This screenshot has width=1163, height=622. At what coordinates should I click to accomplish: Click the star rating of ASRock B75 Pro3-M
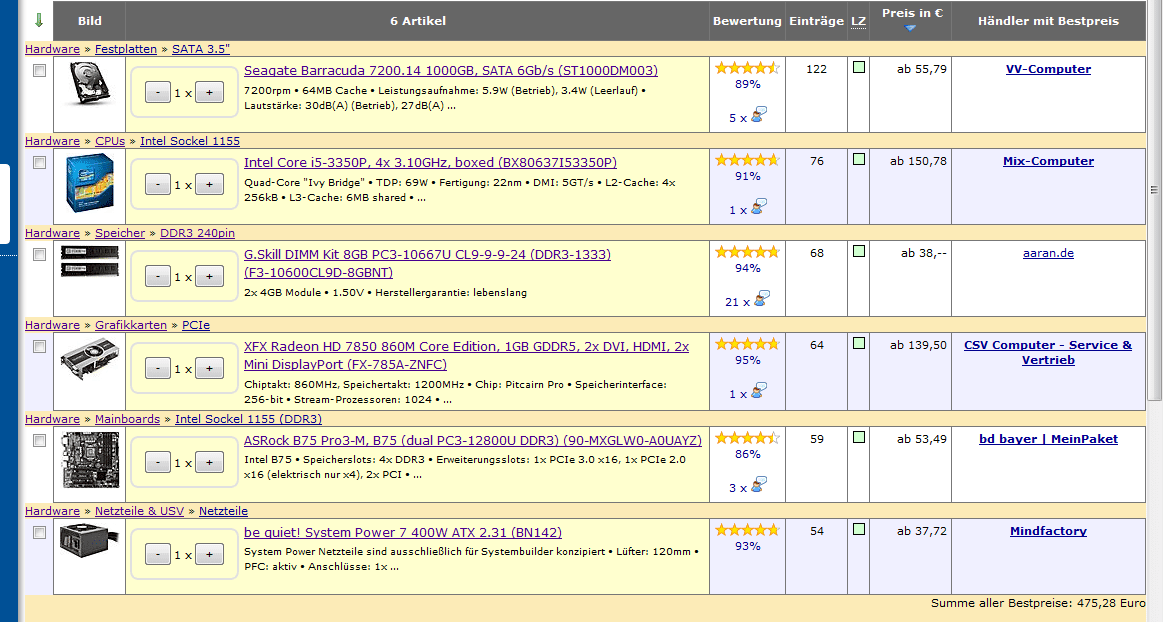coord(747,438)
